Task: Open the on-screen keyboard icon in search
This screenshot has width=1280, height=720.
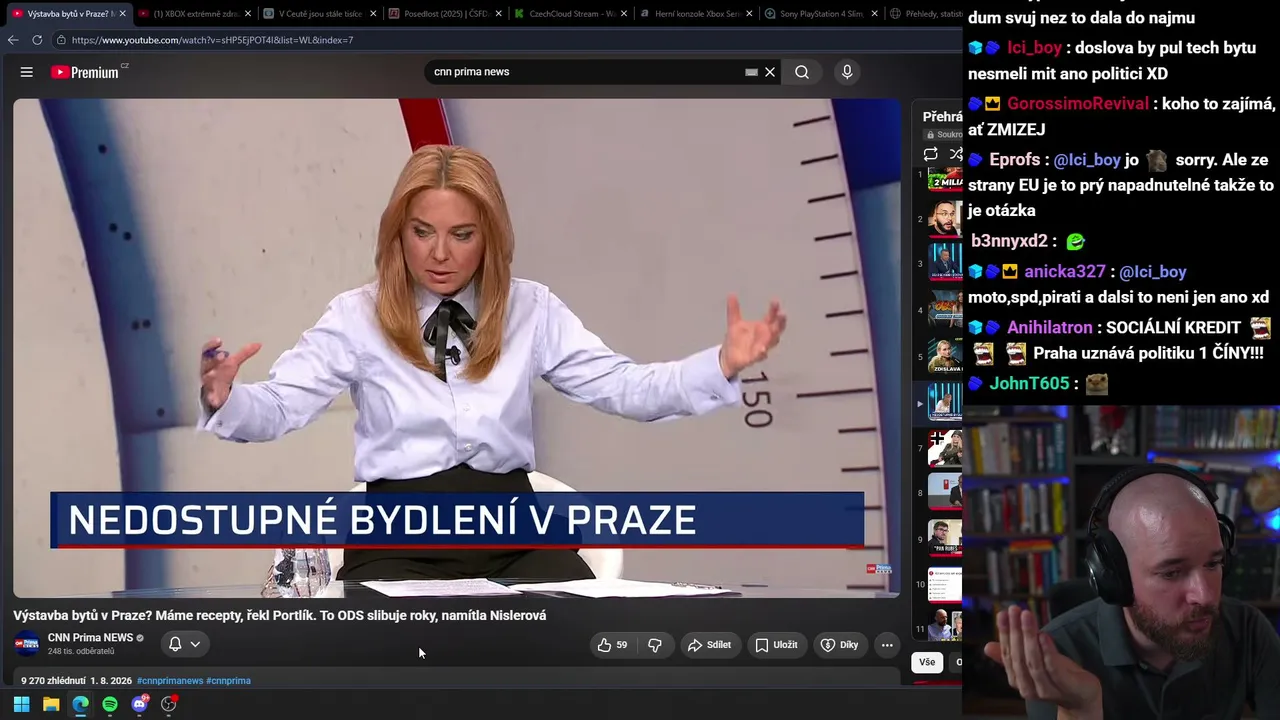Action: (751, 72)
